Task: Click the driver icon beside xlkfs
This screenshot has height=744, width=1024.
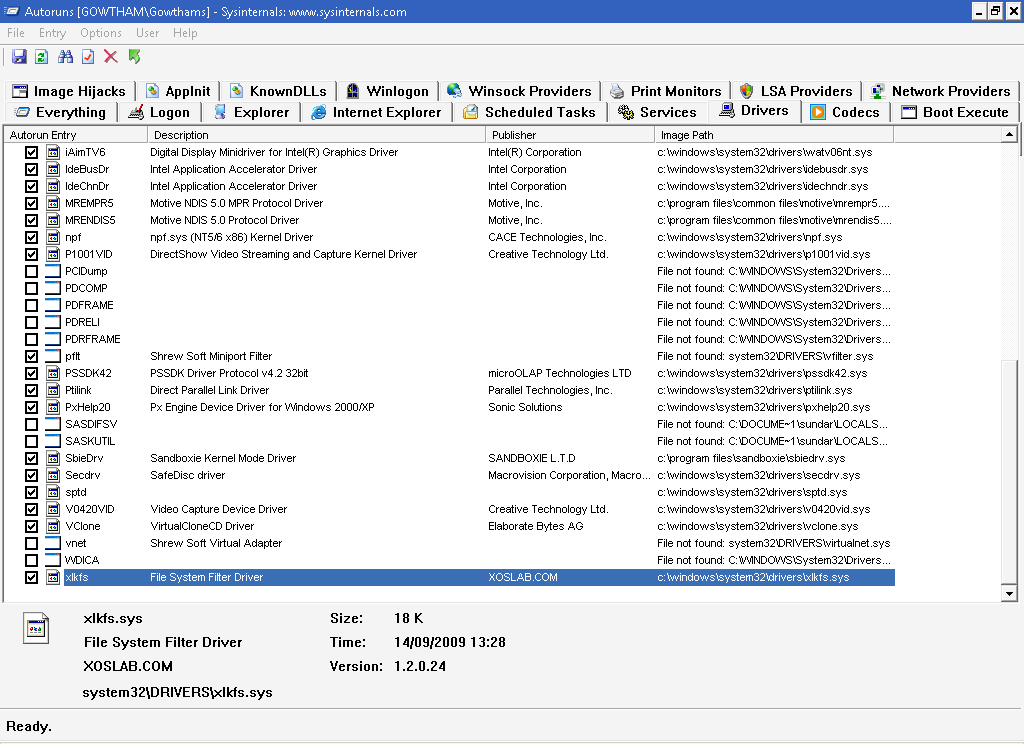Action: click(x=53, y=577)
